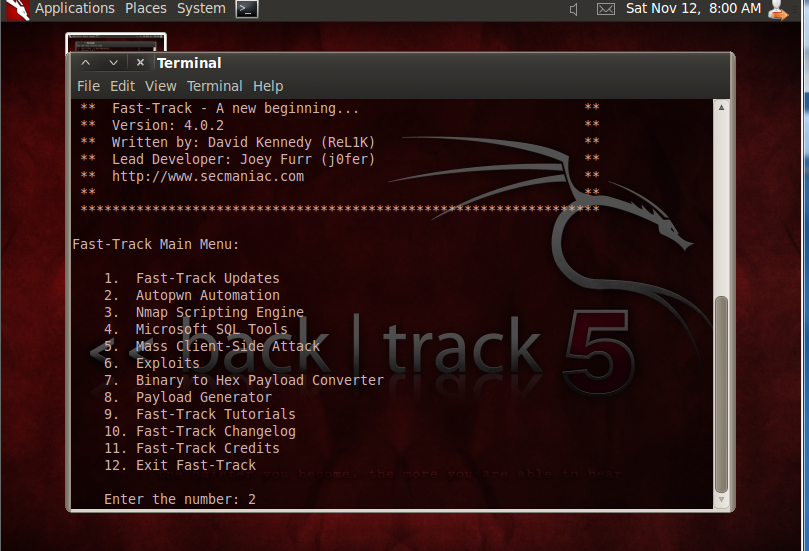Screen dimensions: 809x551
Task: Open the Terminal Edit menu
Action: 122,86
